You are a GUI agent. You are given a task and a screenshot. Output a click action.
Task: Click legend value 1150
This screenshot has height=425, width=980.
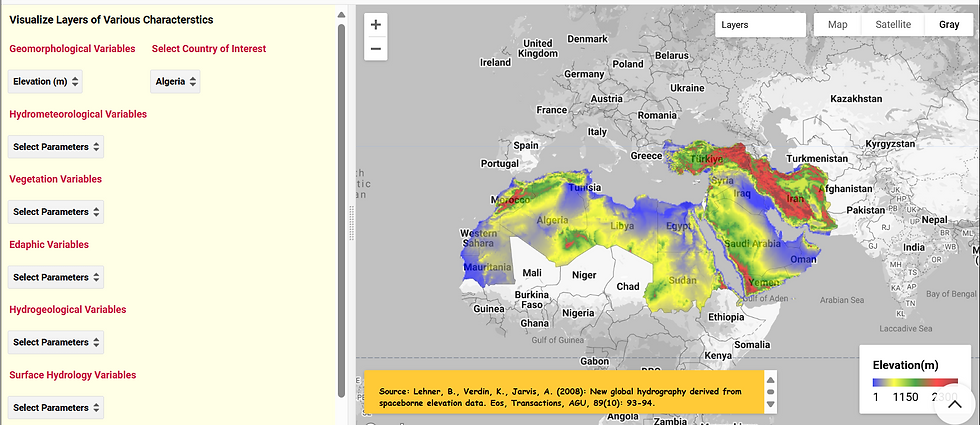pos(906,397)
